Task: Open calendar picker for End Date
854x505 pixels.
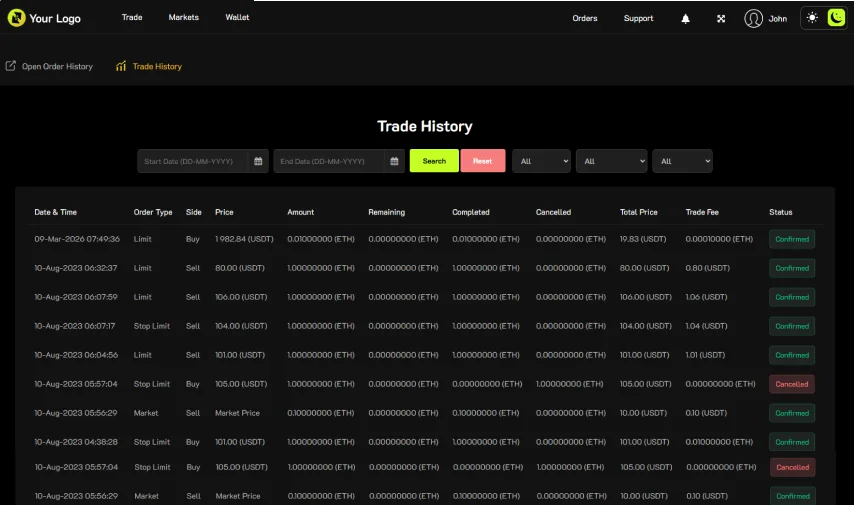Action: pos(394,161)
